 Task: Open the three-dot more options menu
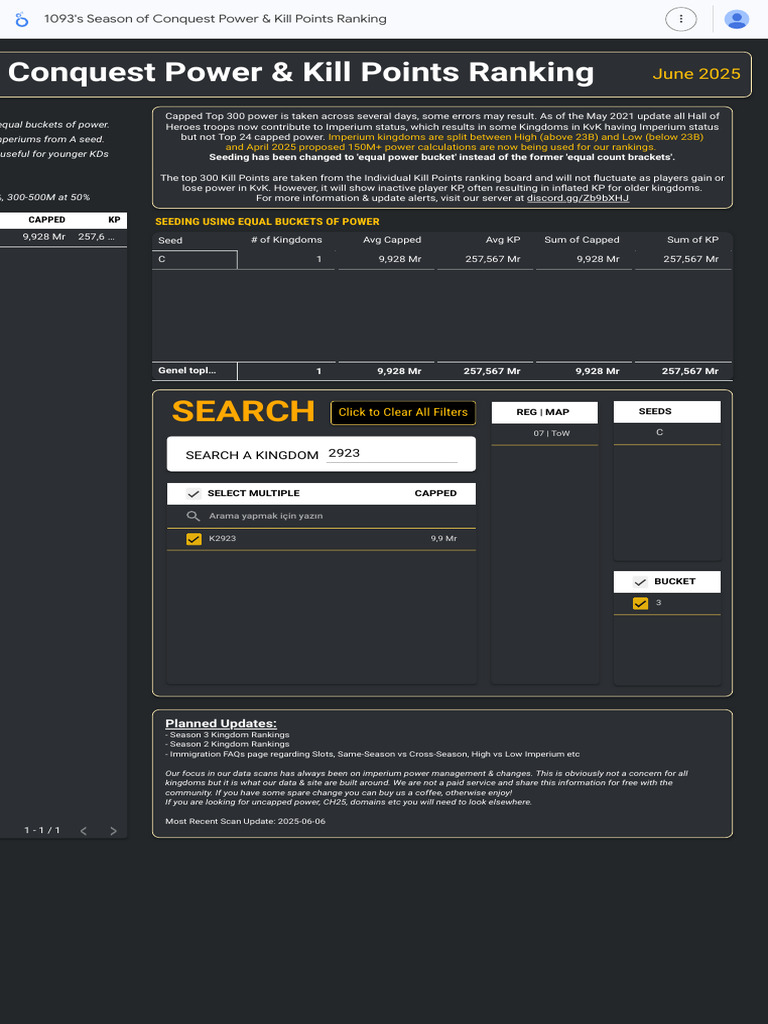click(x=680, y=19)
